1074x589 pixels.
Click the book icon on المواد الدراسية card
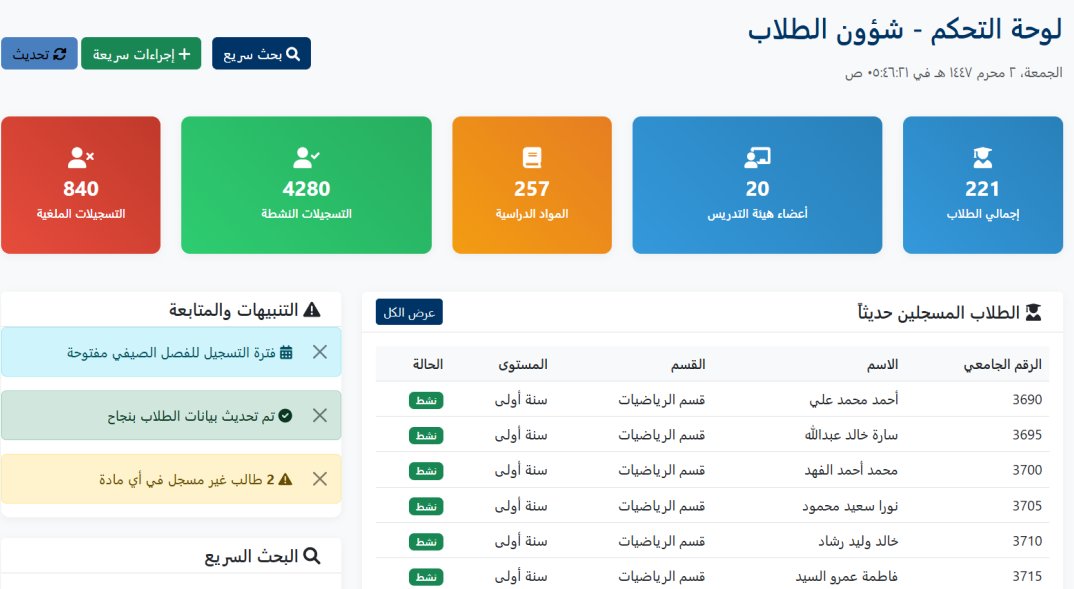click(x=531, y=155)
